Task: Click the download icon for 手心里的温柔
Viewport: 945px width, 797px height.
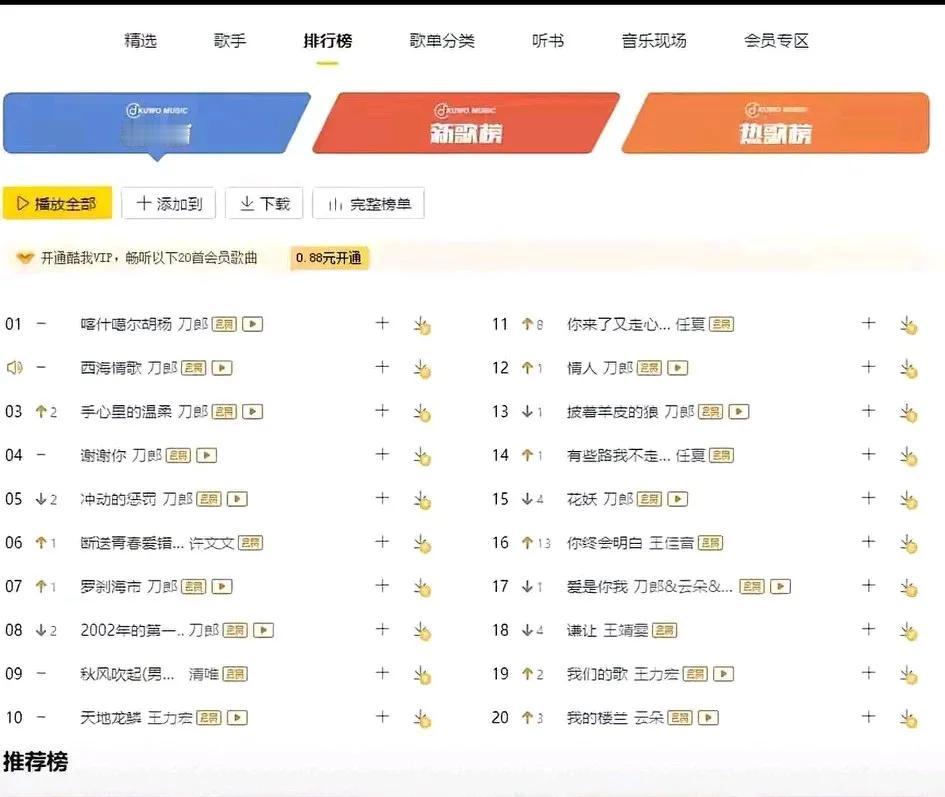Action: pyautogui.click(x=422, y=412)
